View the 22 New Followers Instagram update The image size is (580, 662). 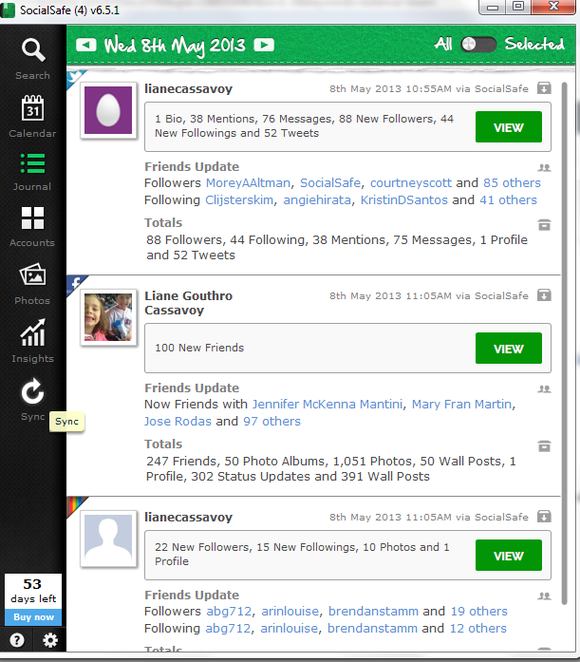pos(508,555)
